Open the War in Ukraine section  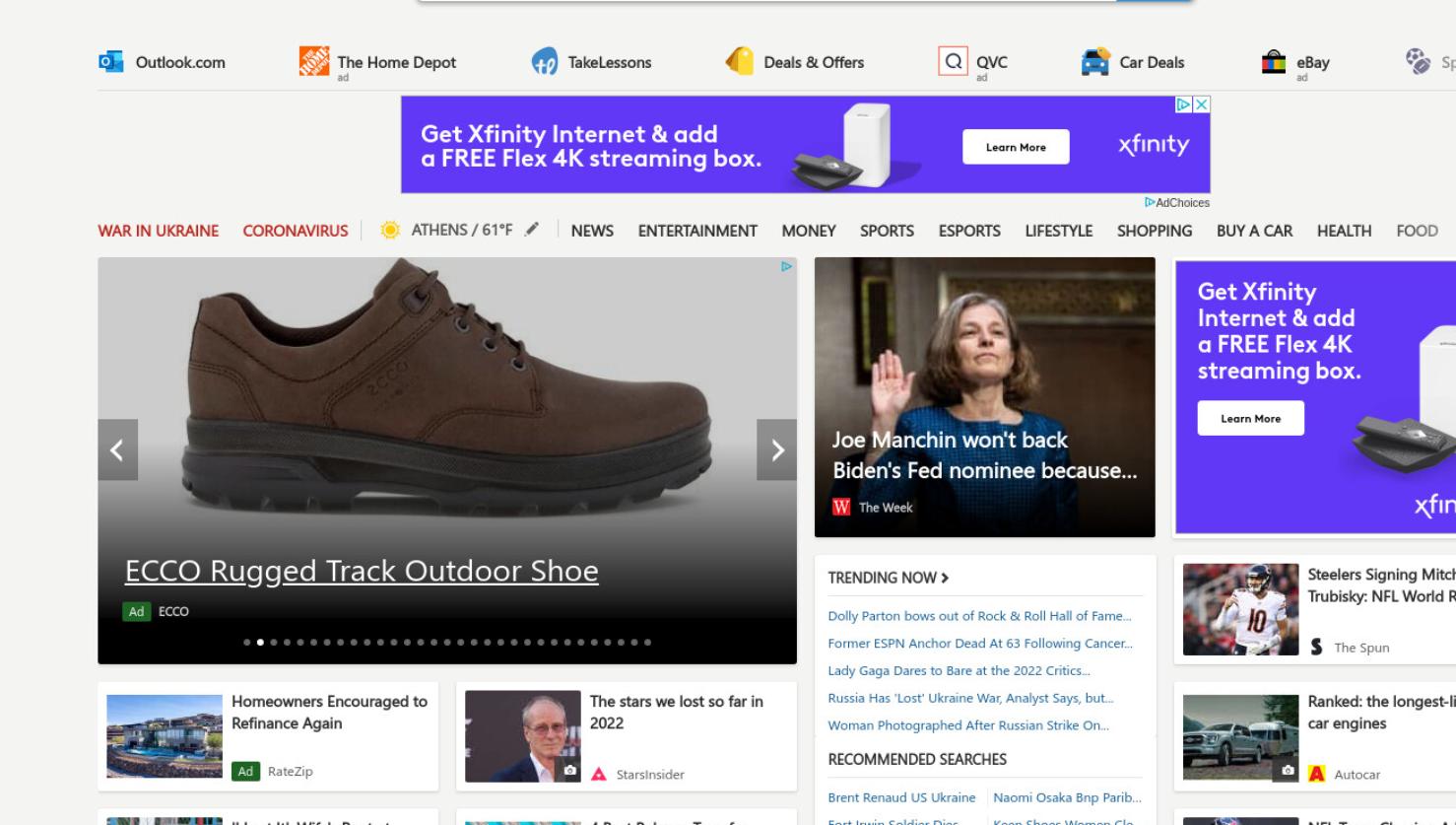159,231
